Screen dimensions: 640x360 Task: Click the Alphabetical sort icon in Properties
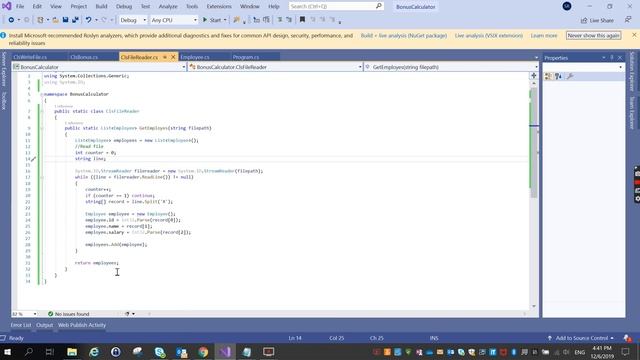coord(558,76)
